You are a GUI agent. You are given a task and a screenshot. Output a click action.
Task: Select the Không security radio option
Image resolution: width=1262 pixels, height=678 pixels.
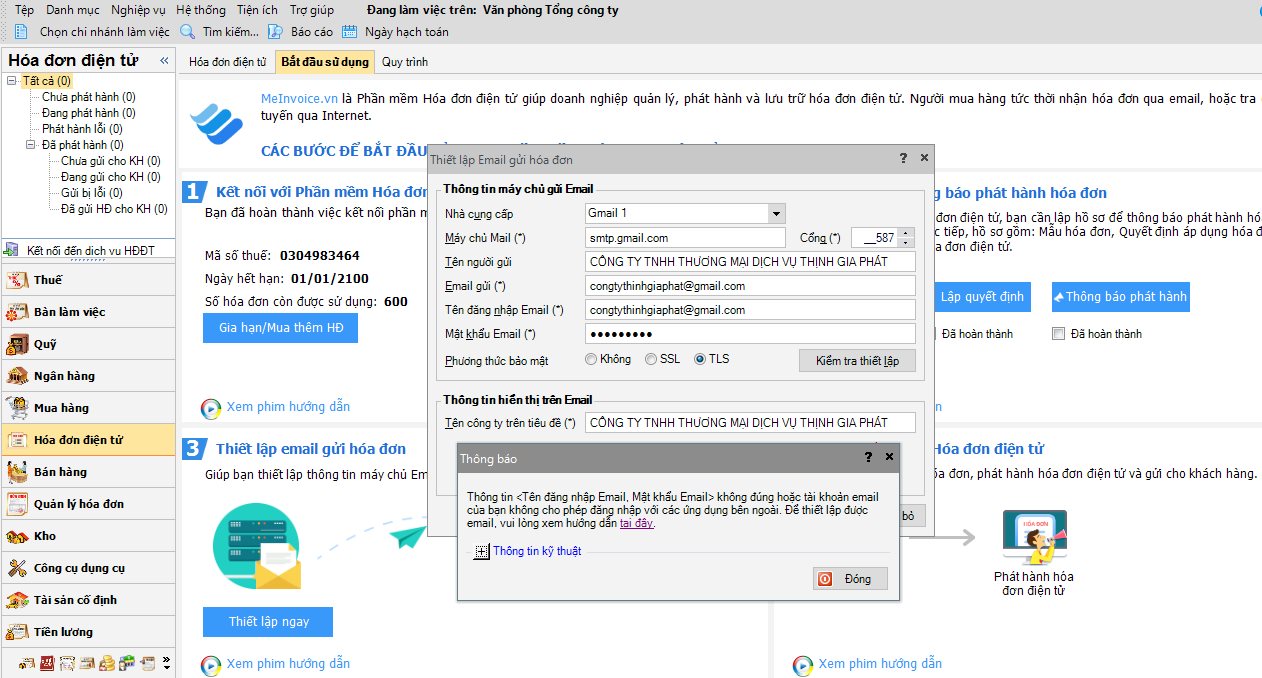click(591, 359)
